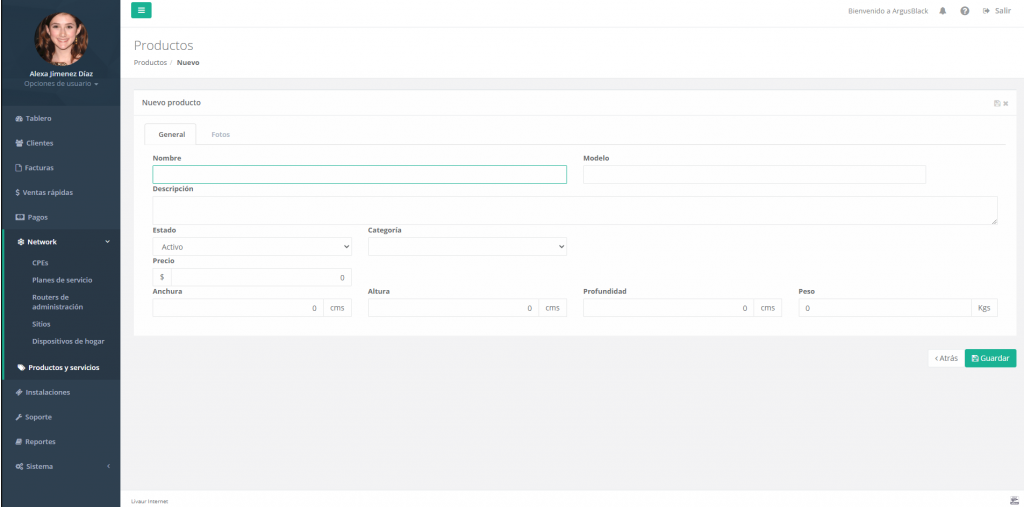The image size is (1024, 507).
Task: Click the user profile avatar photo
Action: pos(61,38)
